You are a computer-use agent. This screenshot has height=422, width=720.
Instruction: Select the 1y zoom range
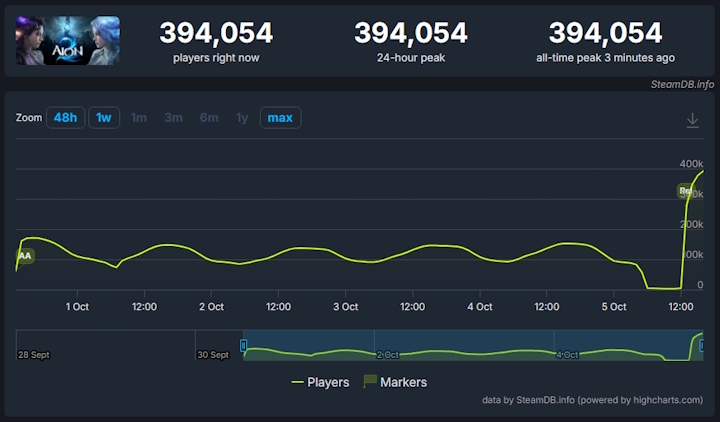pos(242,118)
